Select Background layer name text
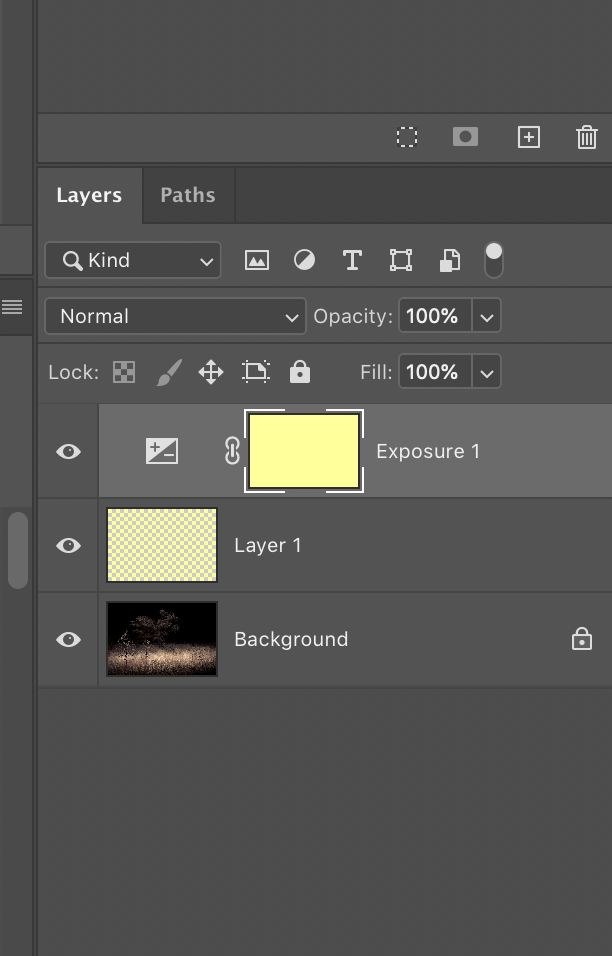Viewport: 612px width, 956px height. [x=291, y=639]
